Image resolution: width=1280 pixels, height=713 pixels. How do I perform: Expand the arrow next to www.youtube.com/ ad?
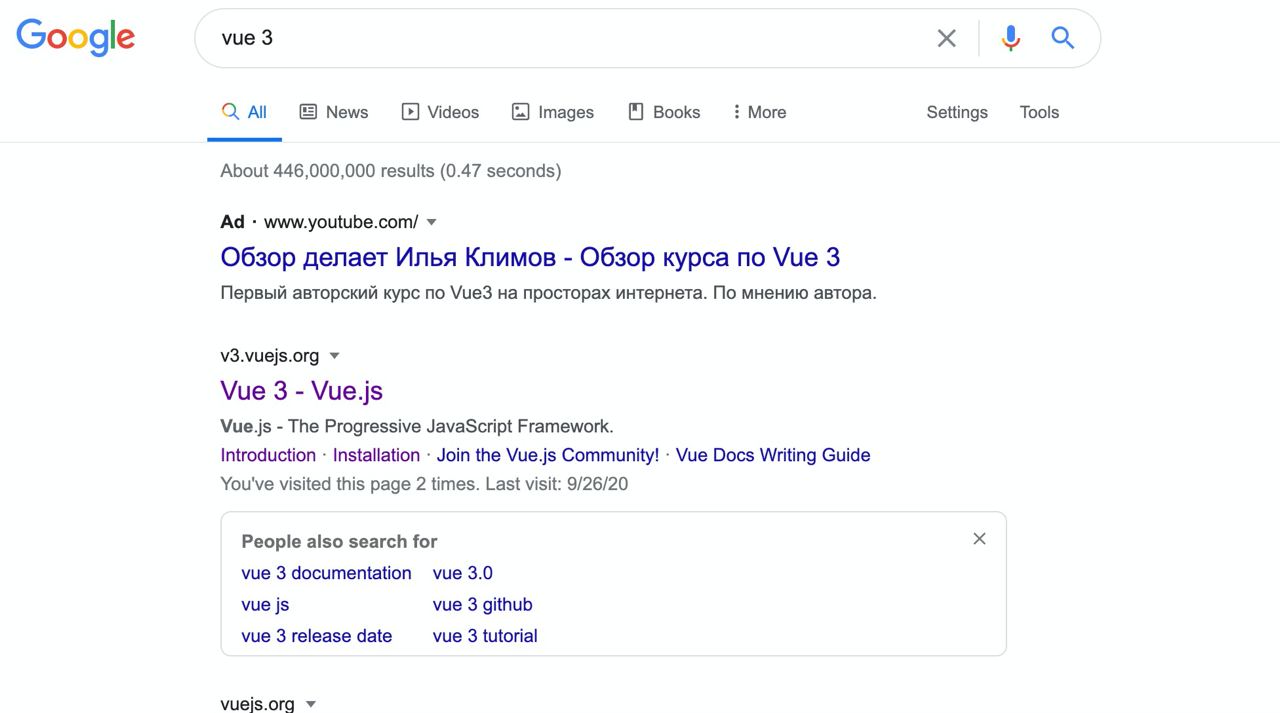(432, 222)
